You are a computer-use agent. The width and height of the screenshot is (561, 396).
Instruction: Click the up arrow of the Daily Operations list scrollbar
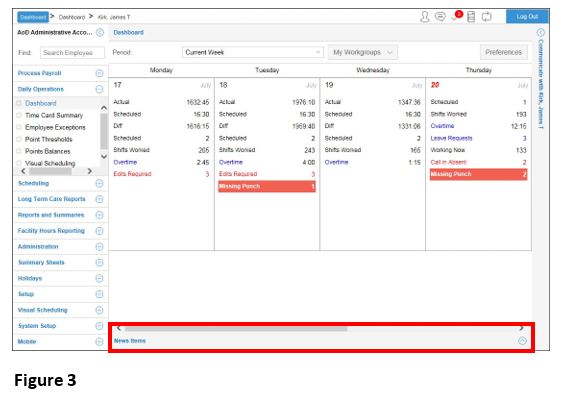point(104,108)
